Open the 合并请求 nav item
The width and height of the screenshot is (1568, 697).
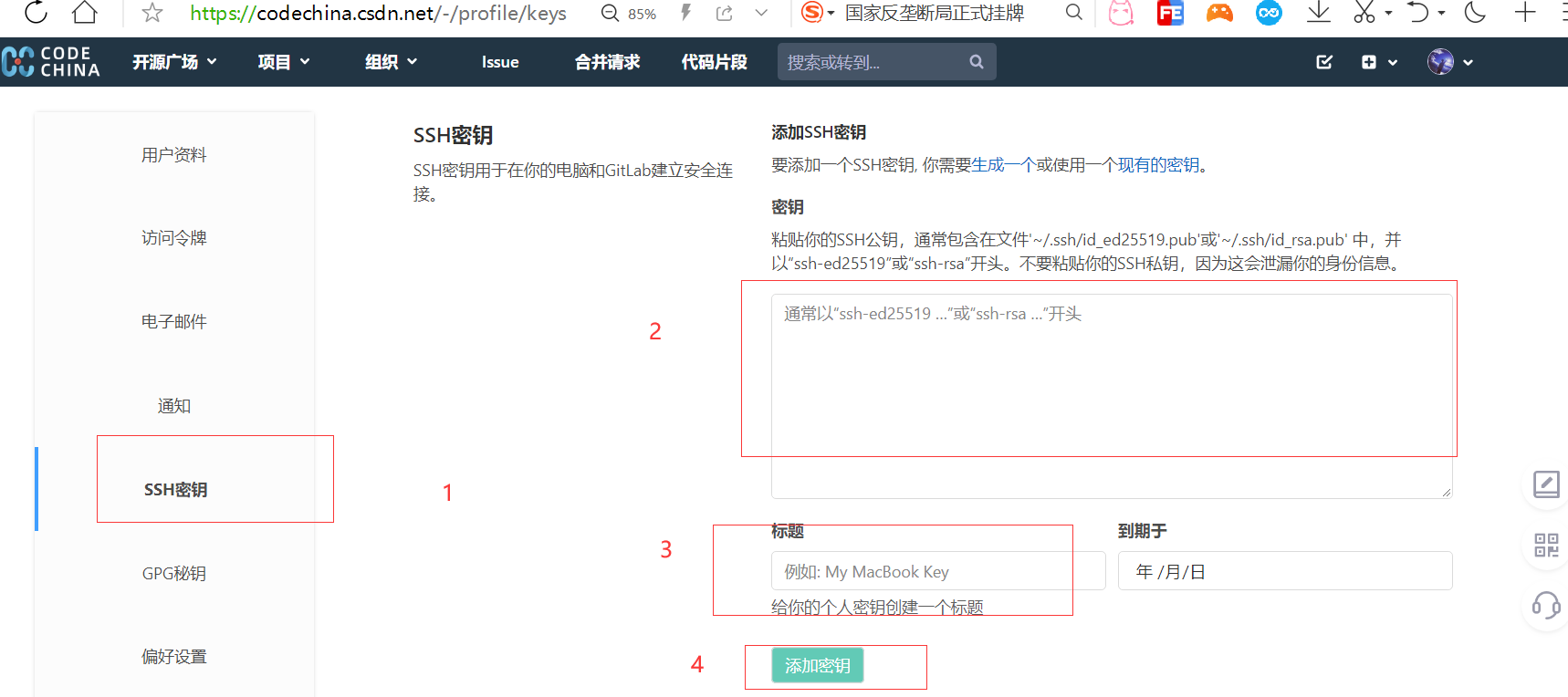coord(607,62)
